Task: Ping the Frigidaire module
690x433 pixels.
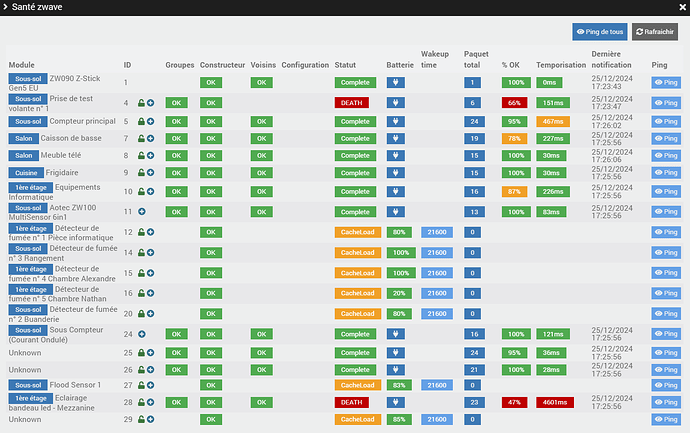Action: click(x=665, y=173)
